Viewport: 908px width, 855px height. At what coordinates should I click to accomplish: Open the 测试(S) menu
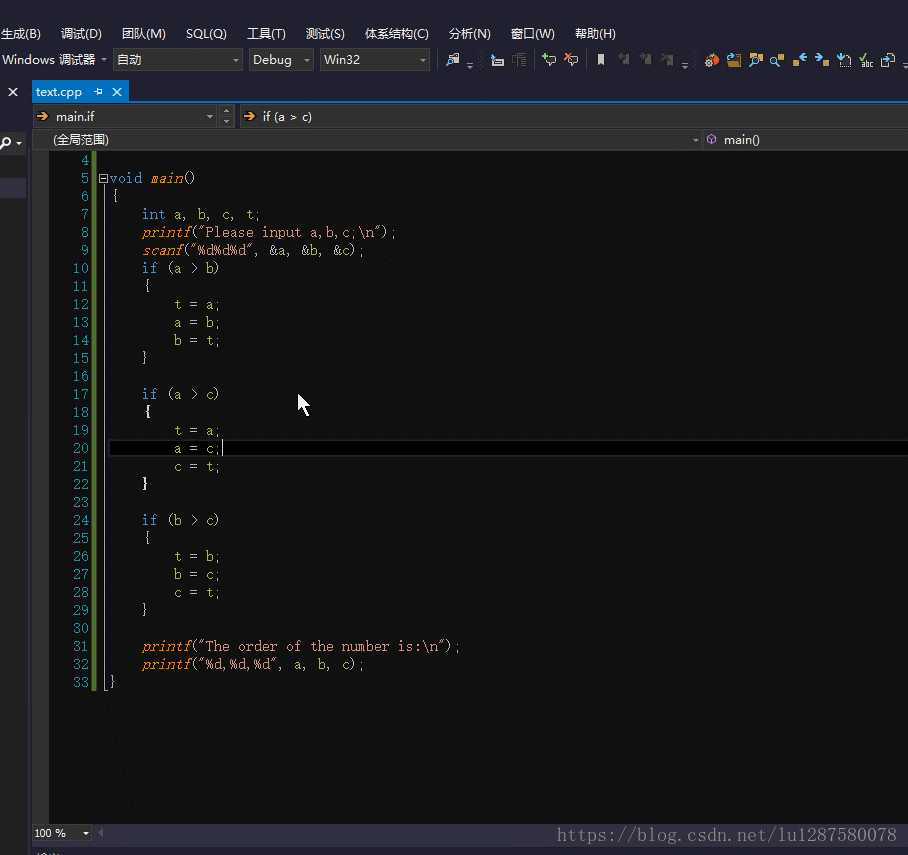[x=325, y=34]
